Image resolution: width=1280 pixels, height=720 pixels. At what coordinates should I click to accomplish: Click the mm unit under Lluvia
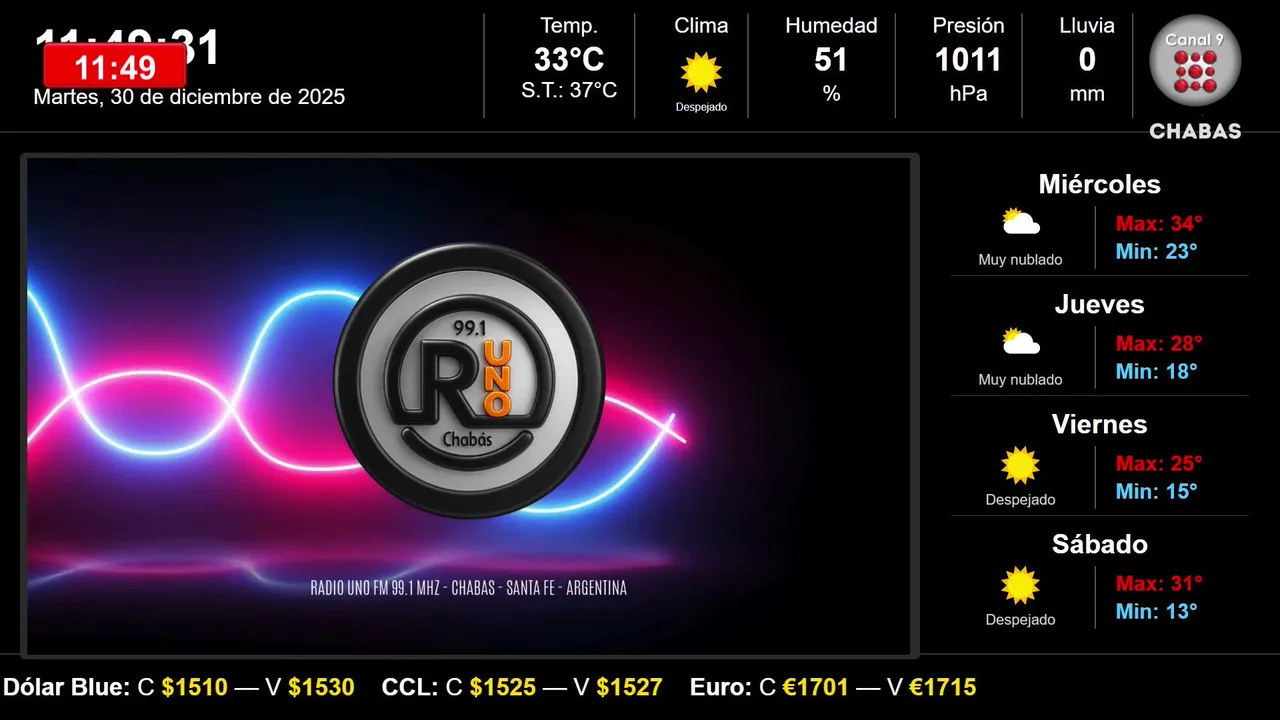[1087, 94]
